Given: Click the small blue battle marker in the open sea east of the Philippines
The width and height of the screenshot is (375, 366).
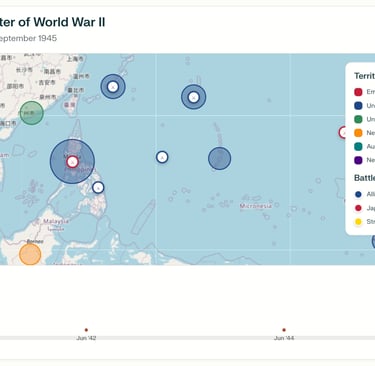Looking at the screenshot, I should [162, 157].
